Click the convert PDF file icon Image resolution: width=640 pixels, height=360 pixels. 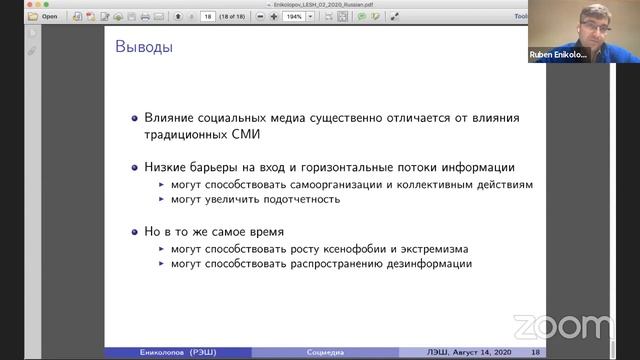point(91,17)
